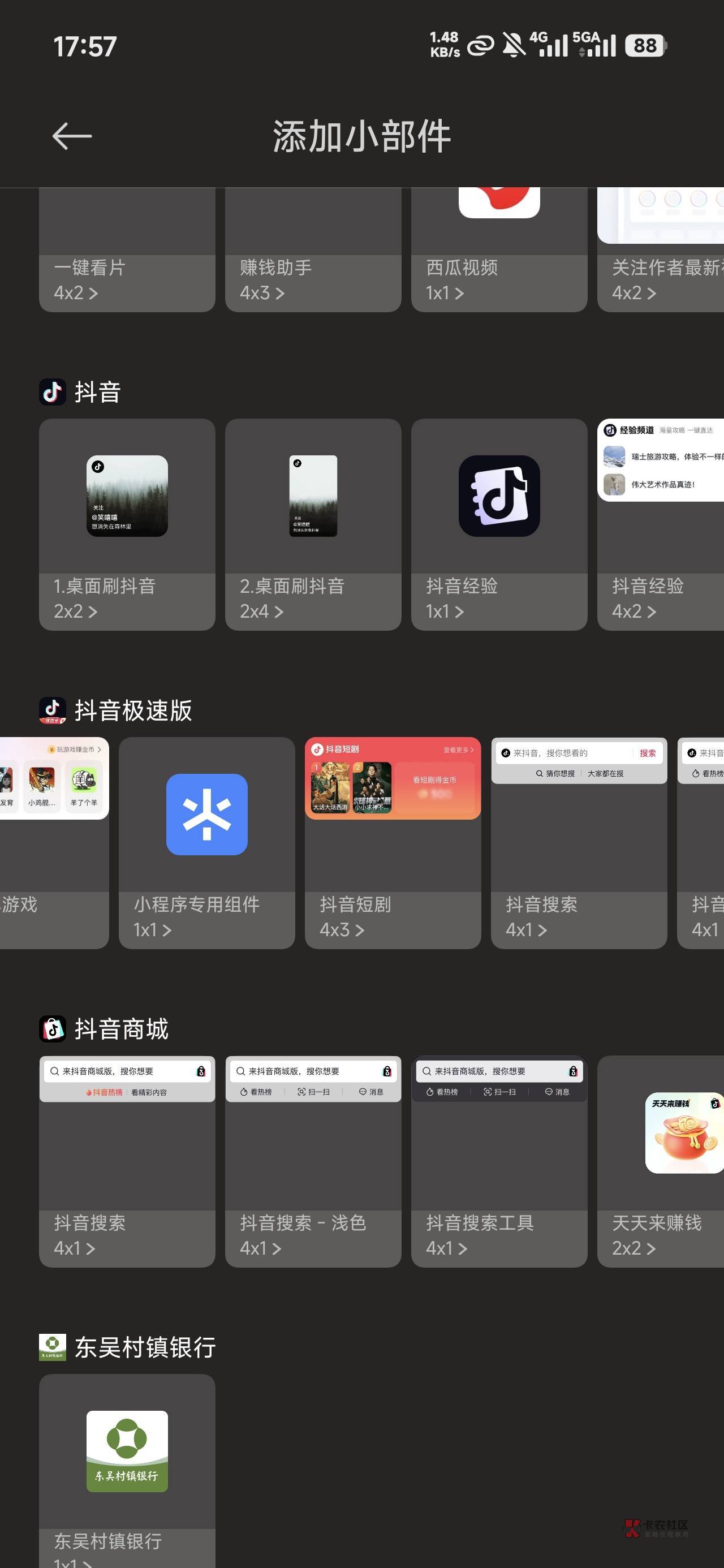Tap the mute bell status bar icon
Screen dimensions: 724x1568
[x=514, y=46]
